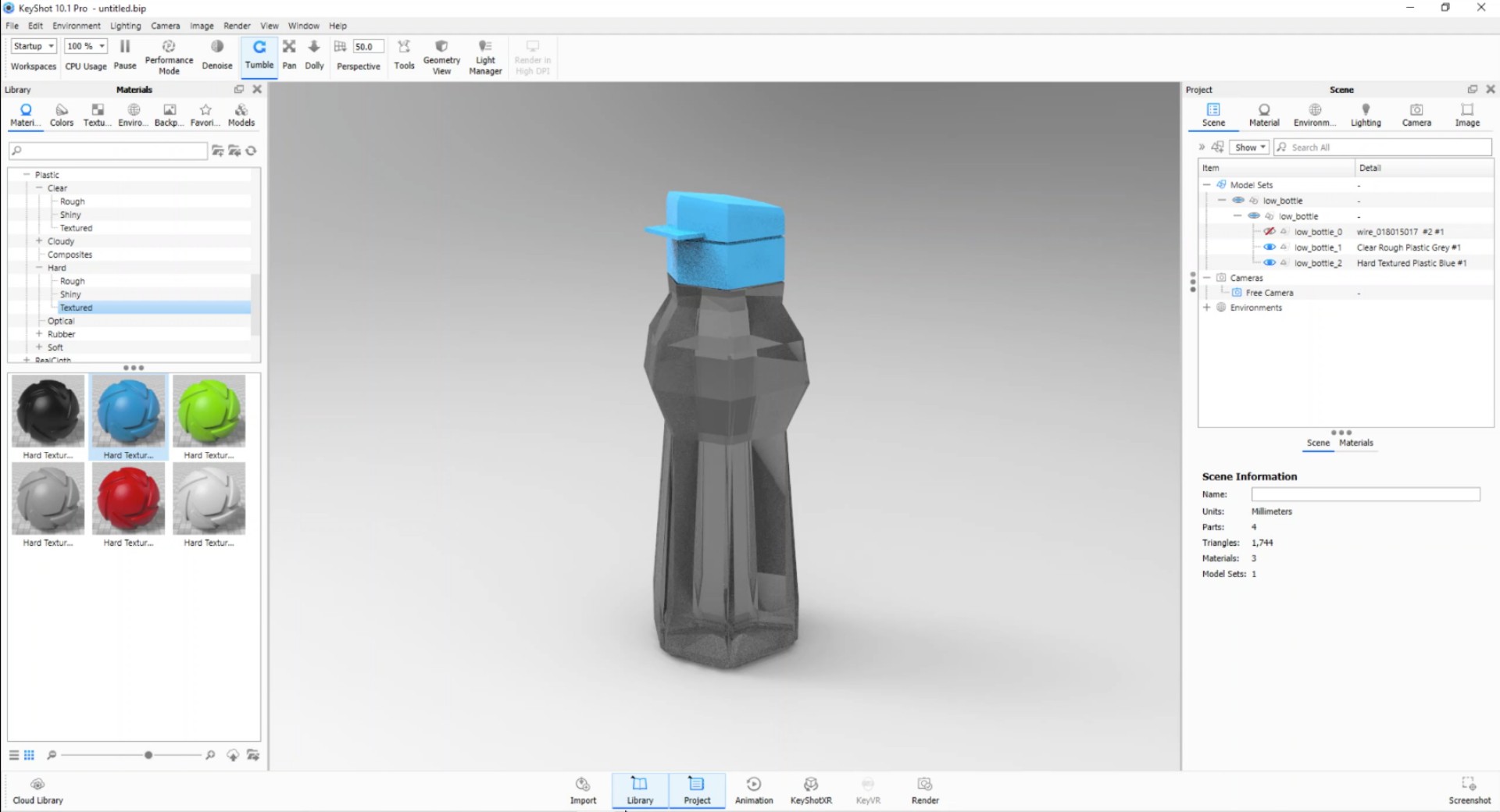Open the Colors library section
This screenshot has height=812, width=1500.
pyautogui.click(x=61, y=113)
